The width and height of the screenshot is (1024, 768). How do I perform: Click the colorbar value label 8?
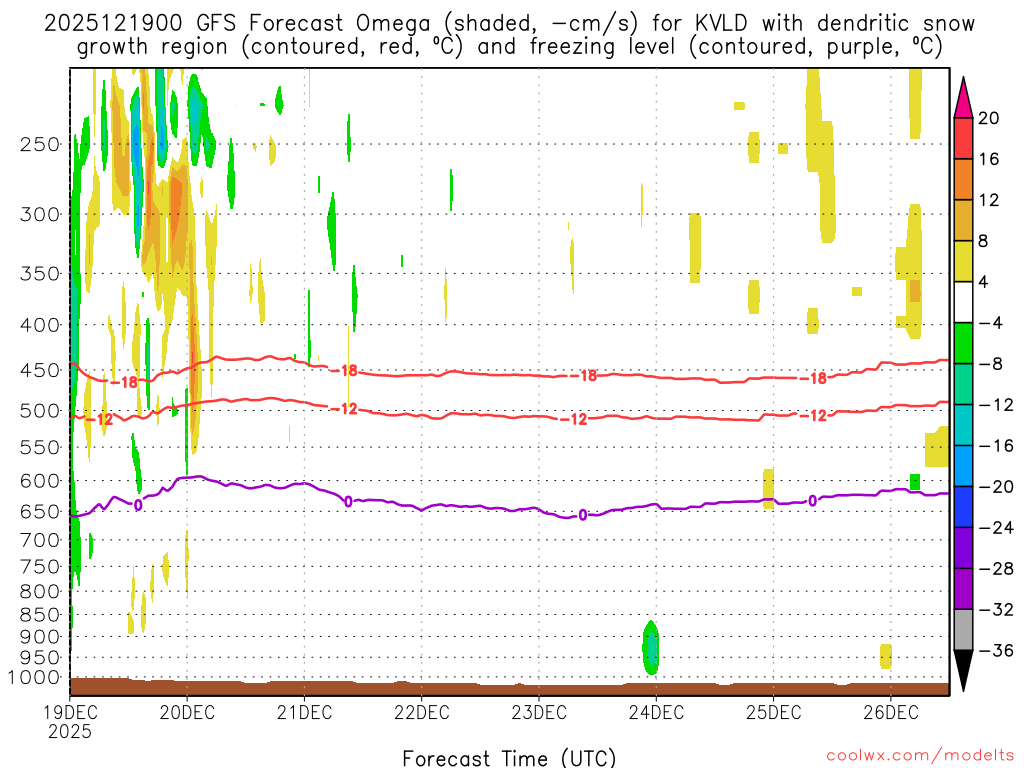point(984,242)
